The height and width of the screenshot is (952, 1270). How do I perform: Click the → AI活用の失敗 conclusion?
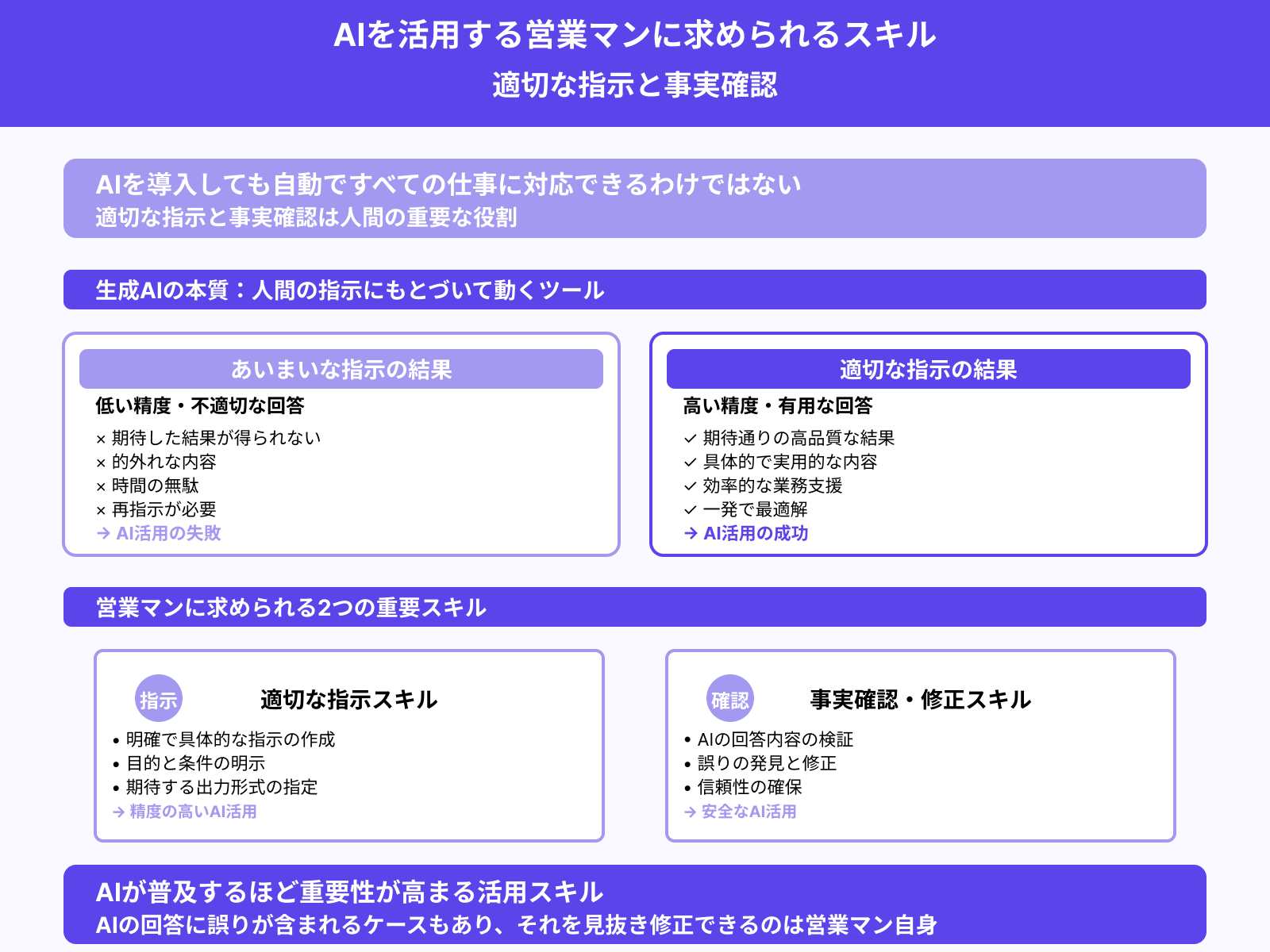[x=159, y=533]
